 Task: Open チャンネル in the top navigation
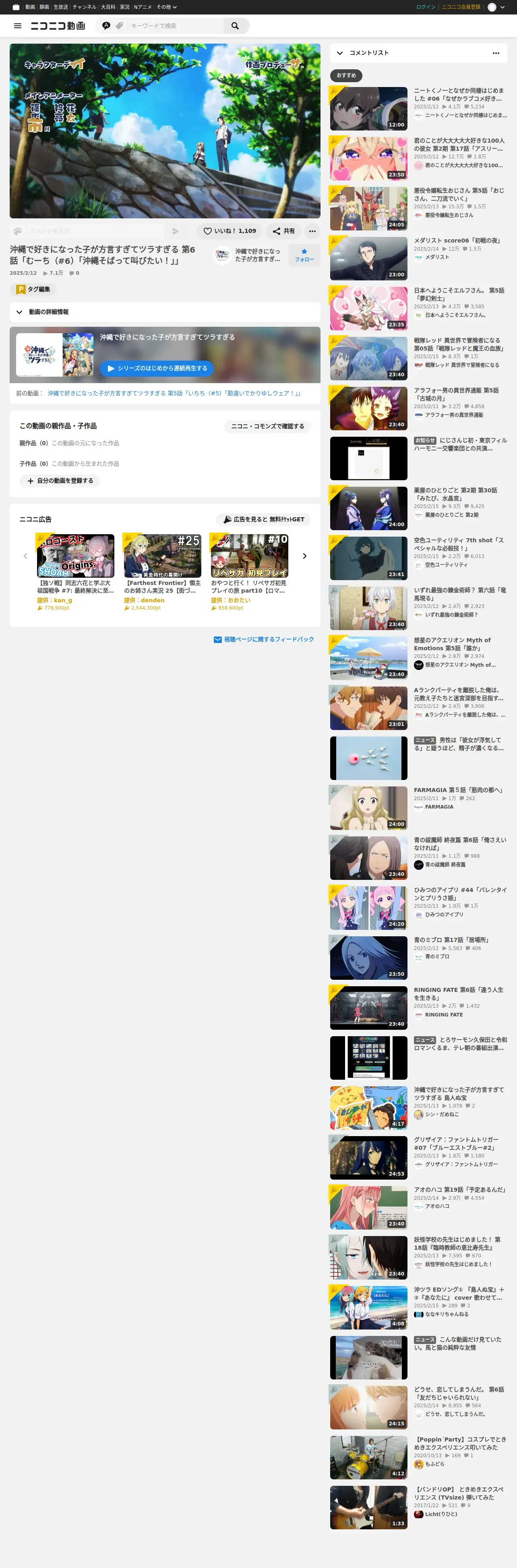point(85,7)
